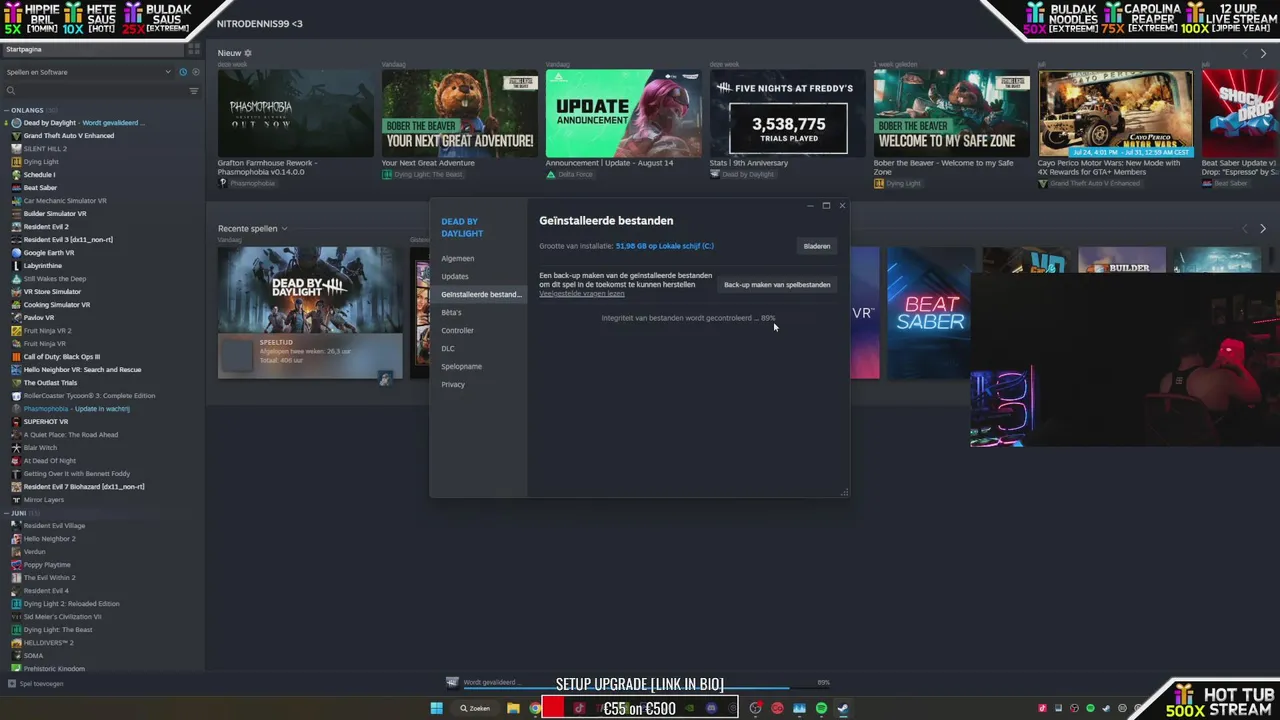This screenshot has height=720, width=1280.
Task: Collapse the JUNI library group
Action: (7, 513)
